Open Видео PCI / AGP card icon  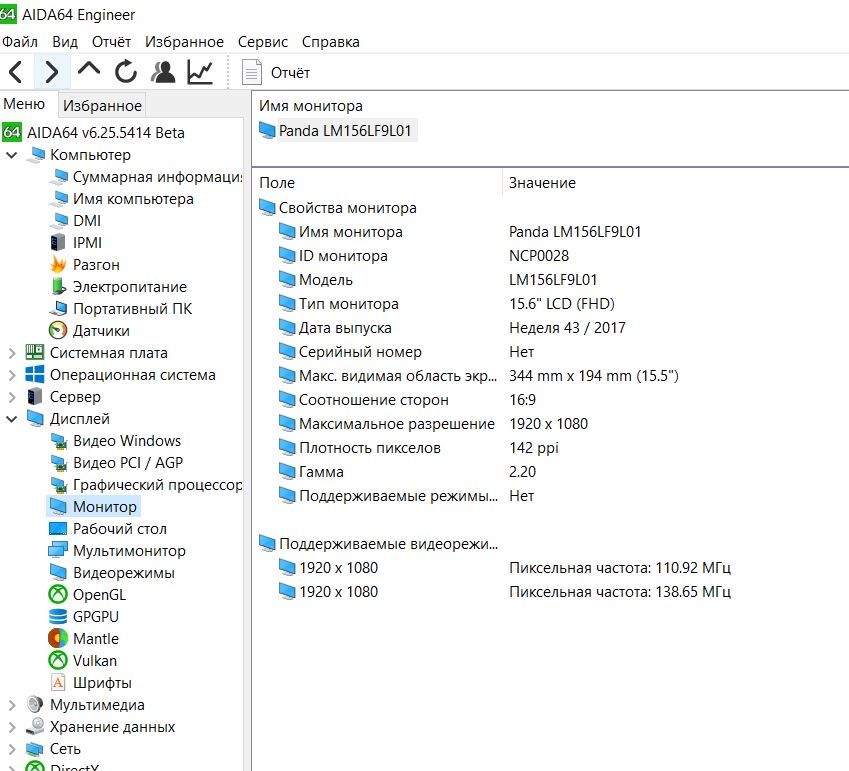coord(58,463)
